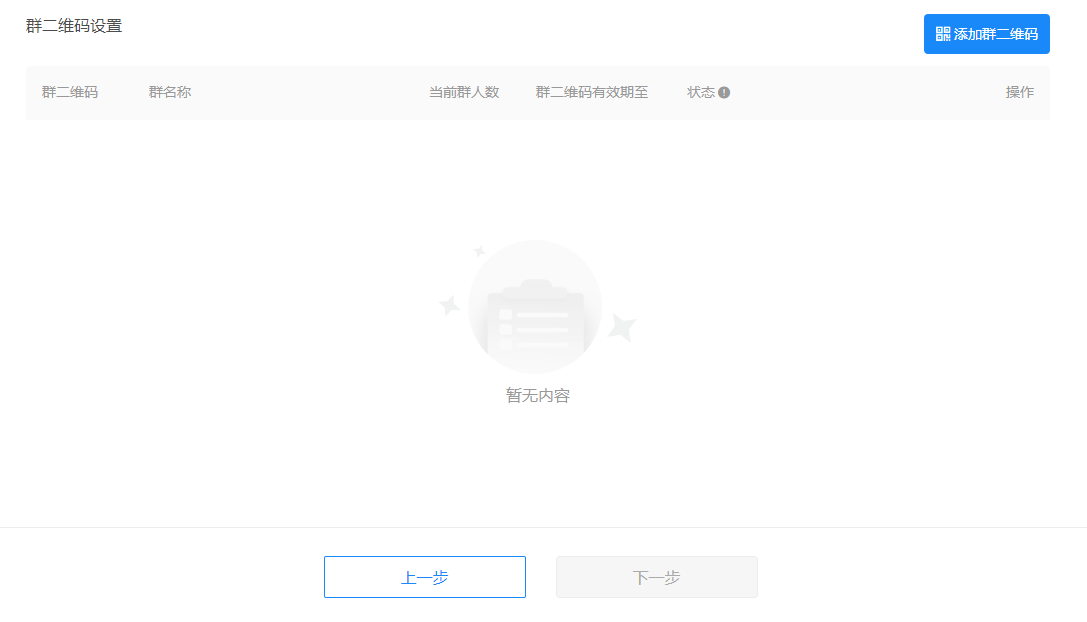Select the 状态 column header text
1087x622 pixels.
coord(700,92)
